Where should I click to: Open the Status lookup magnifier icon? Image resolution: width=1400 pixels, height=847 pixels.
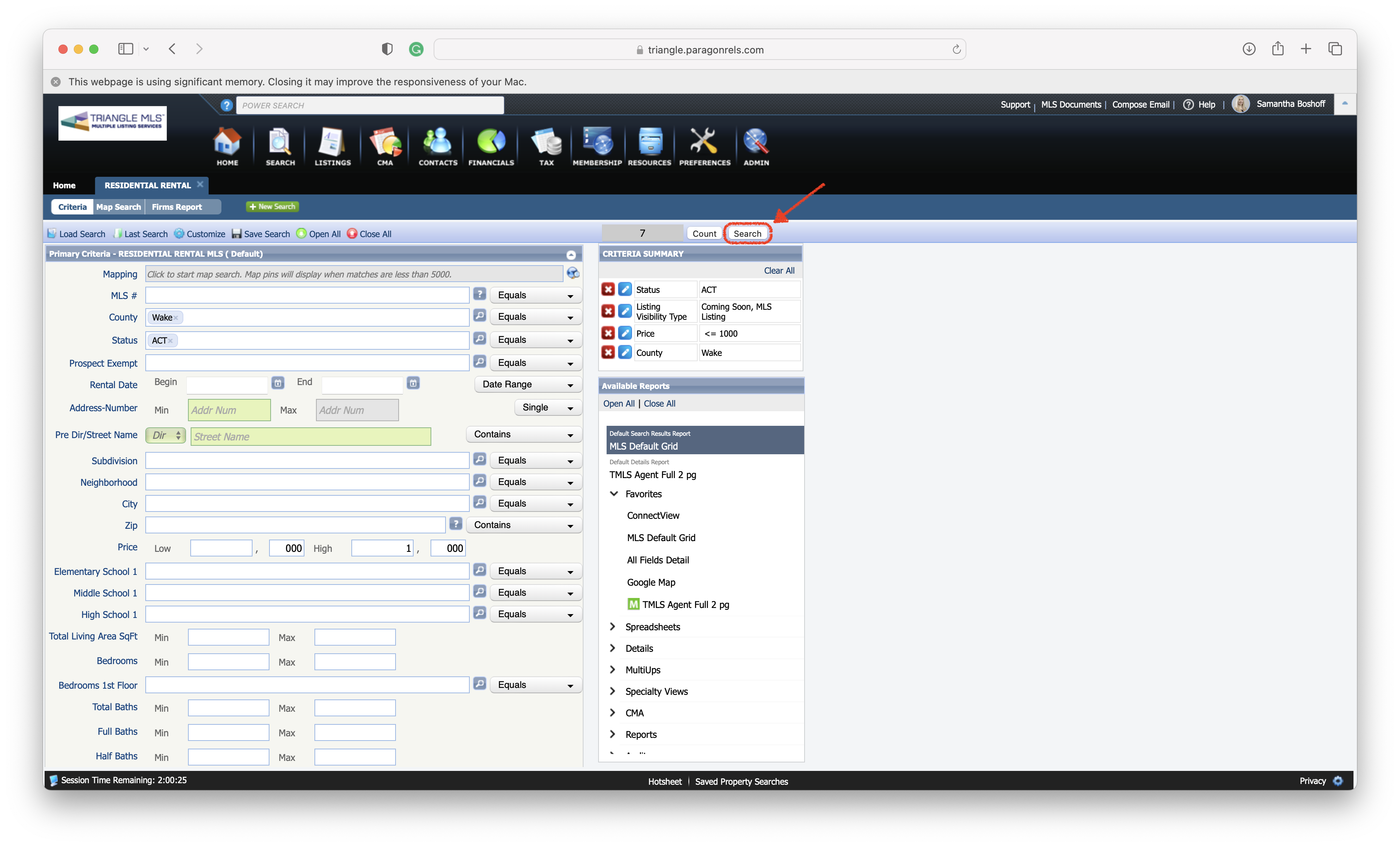pos(480,339)
